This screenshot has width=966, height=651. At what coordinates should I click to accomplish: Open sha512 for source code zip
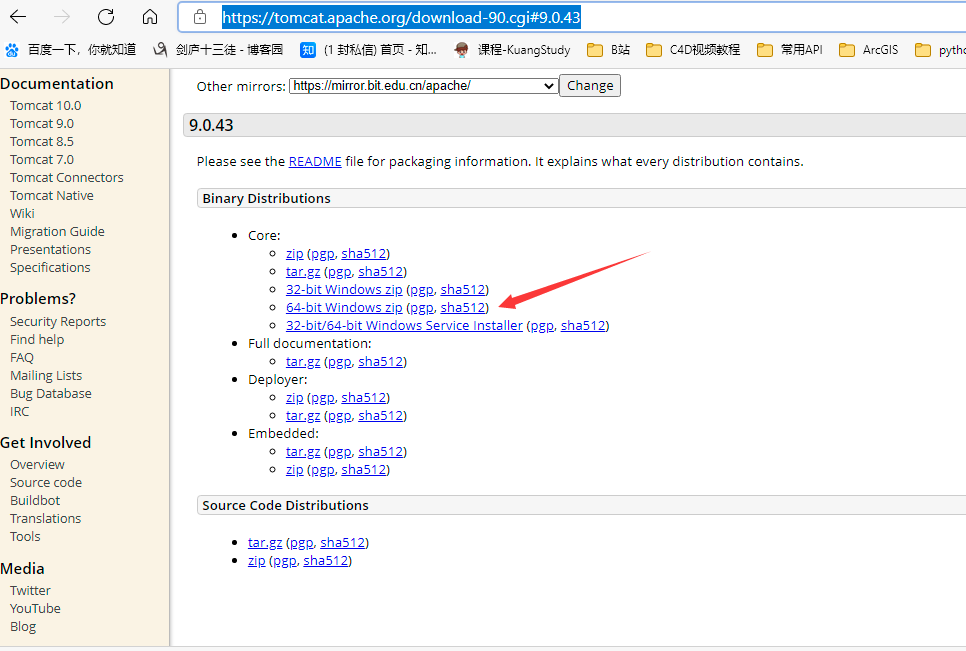pyautogui.click(x=325, y=560)
